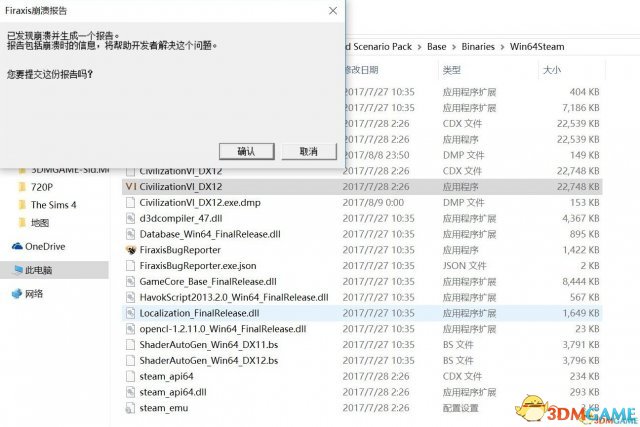Expand the breadcrumb arrow after Scenario Pack
640x427 pixels.
click(419, 47)
